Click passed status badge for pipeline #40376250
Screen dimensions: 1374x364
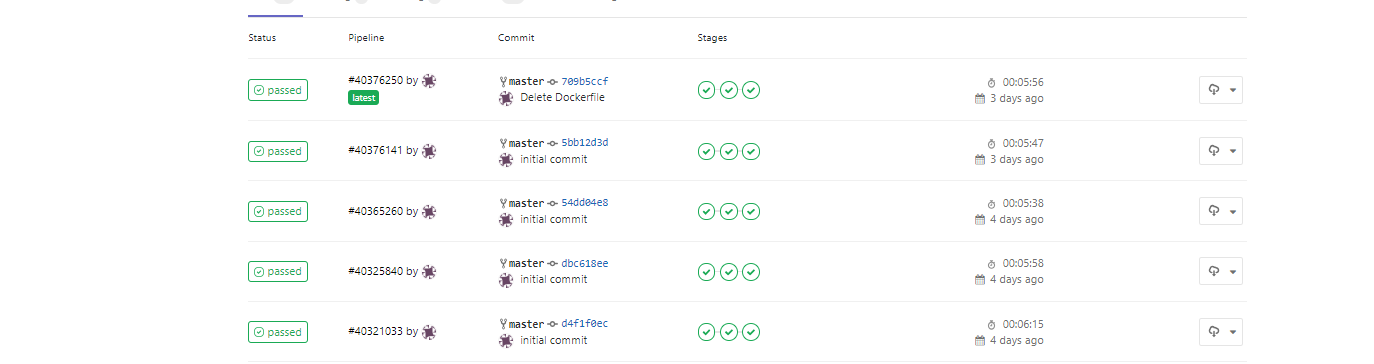click(278, 90)
